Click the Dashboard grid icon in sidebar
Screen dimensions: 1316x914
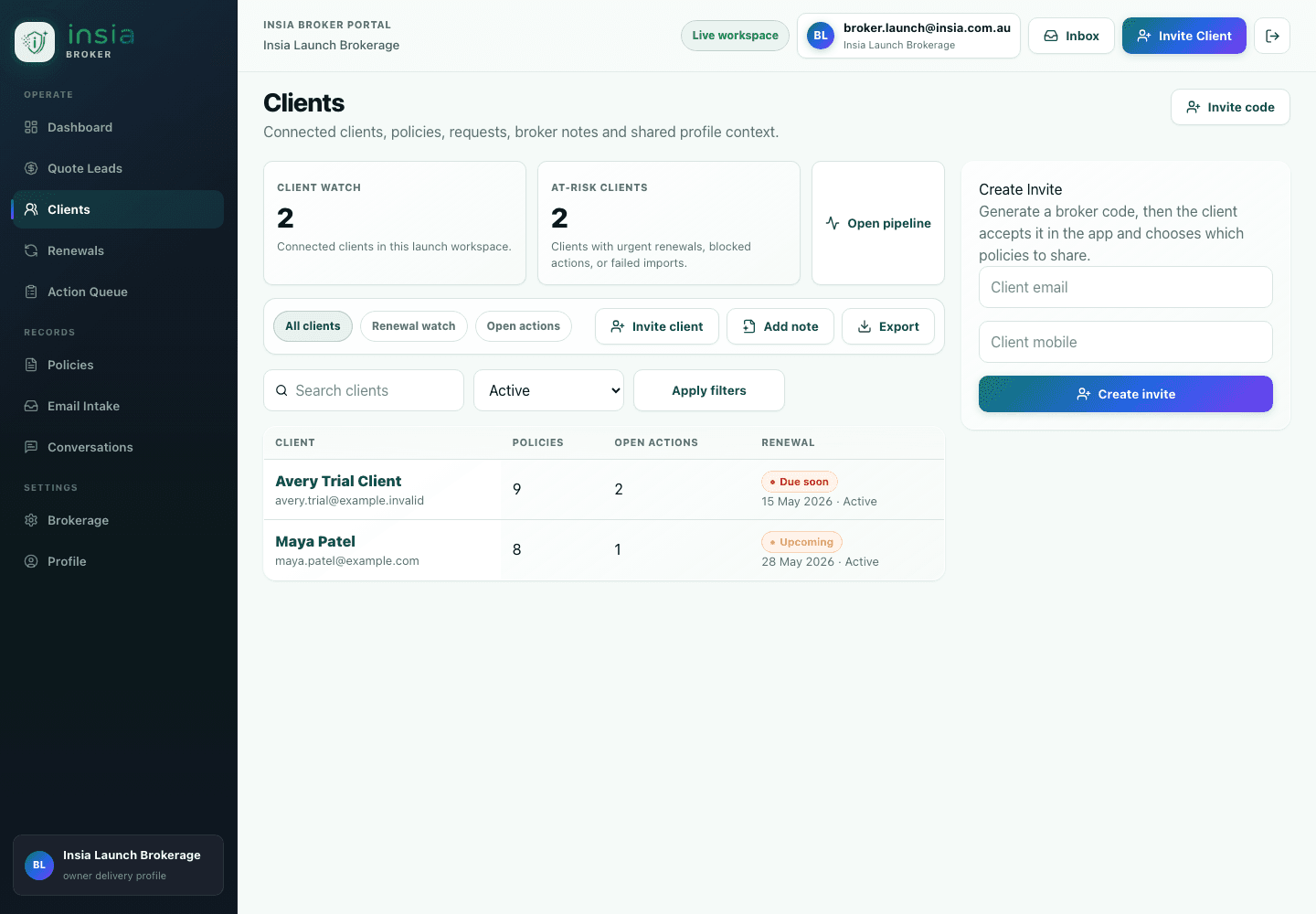click(x=31, y=127)
